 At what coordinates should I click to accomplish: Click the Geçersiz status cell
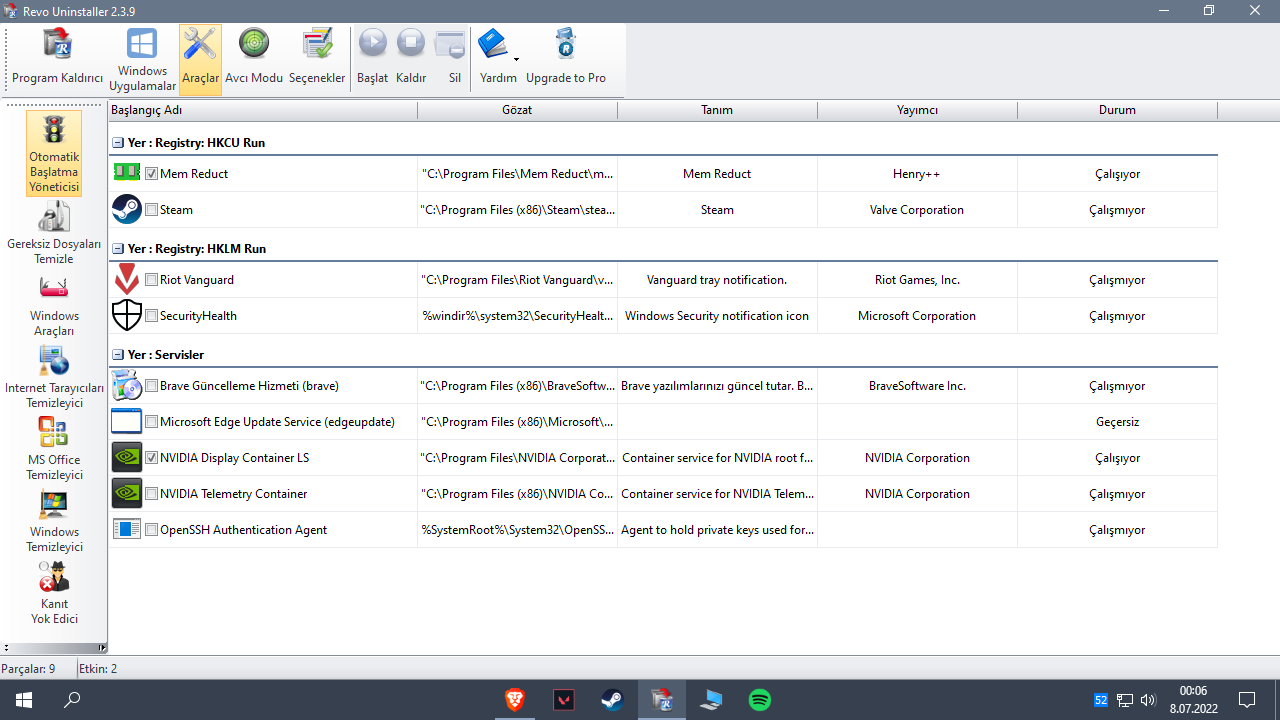[x=1117, y=422]
